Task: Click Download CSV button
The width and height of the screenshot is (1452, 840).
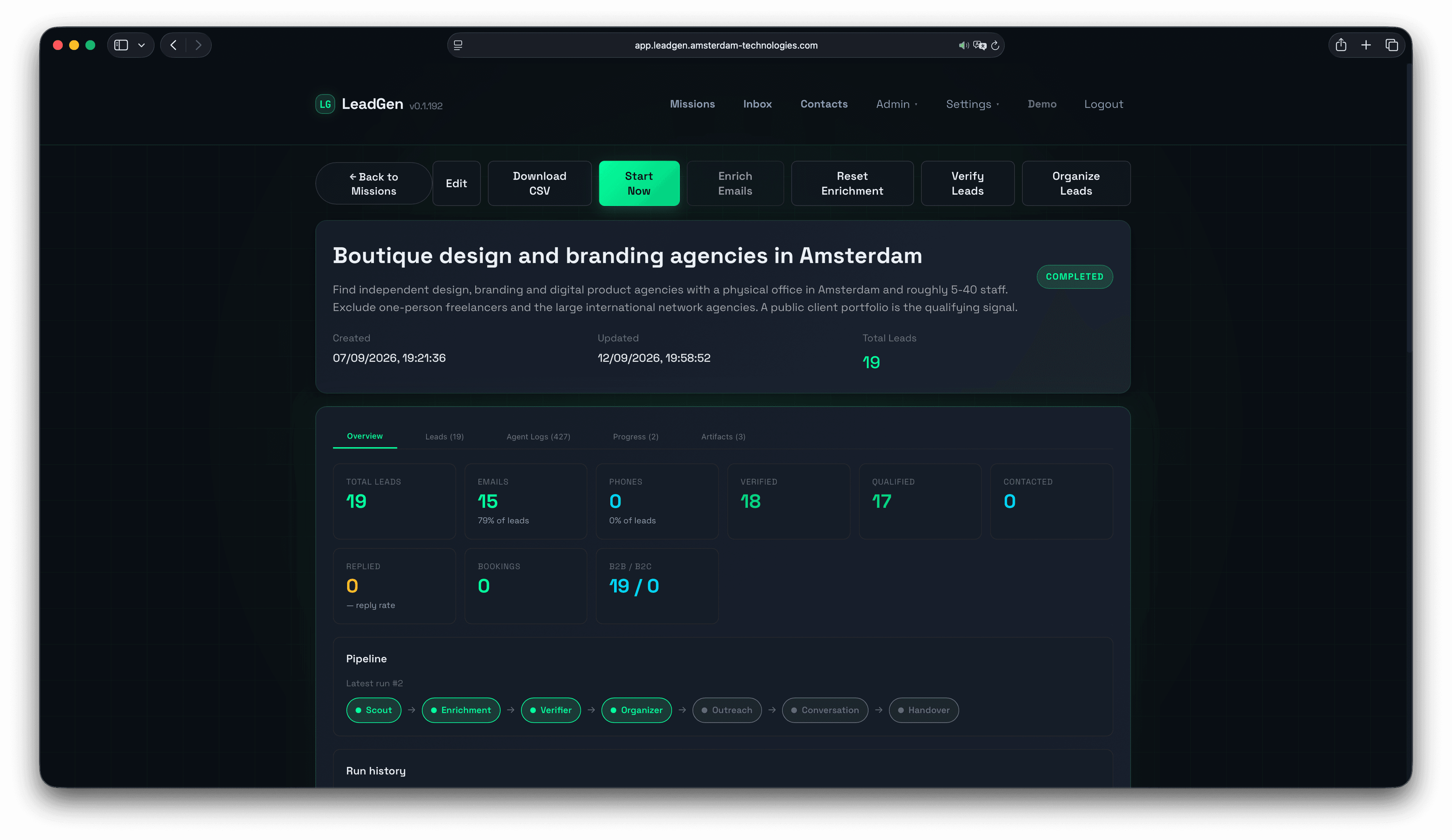Action: point(539,183)
